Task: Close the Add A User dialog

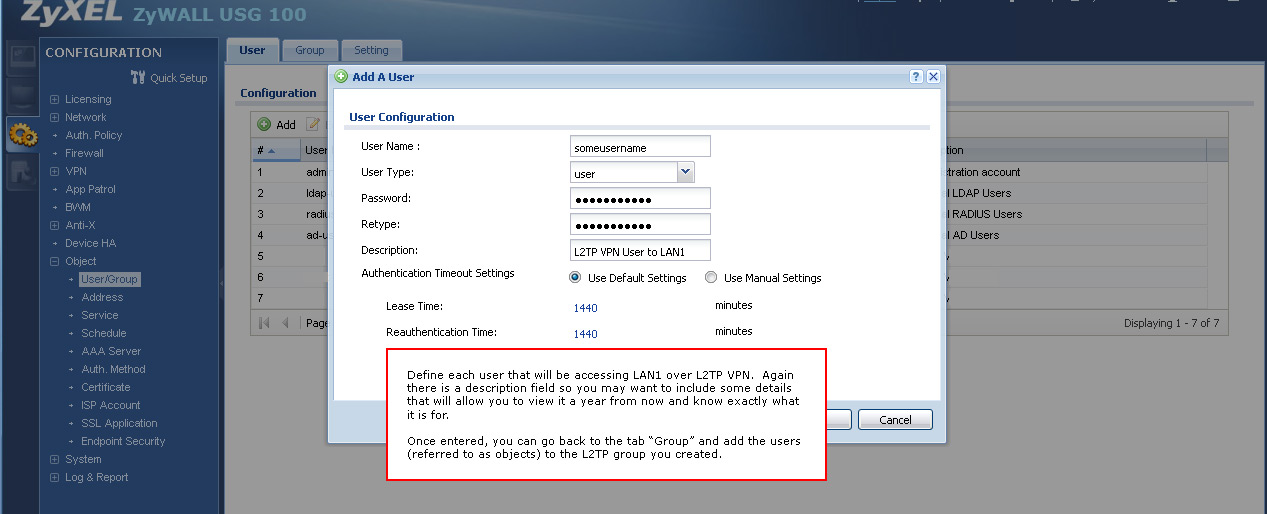Action: [x=932, y=76]
